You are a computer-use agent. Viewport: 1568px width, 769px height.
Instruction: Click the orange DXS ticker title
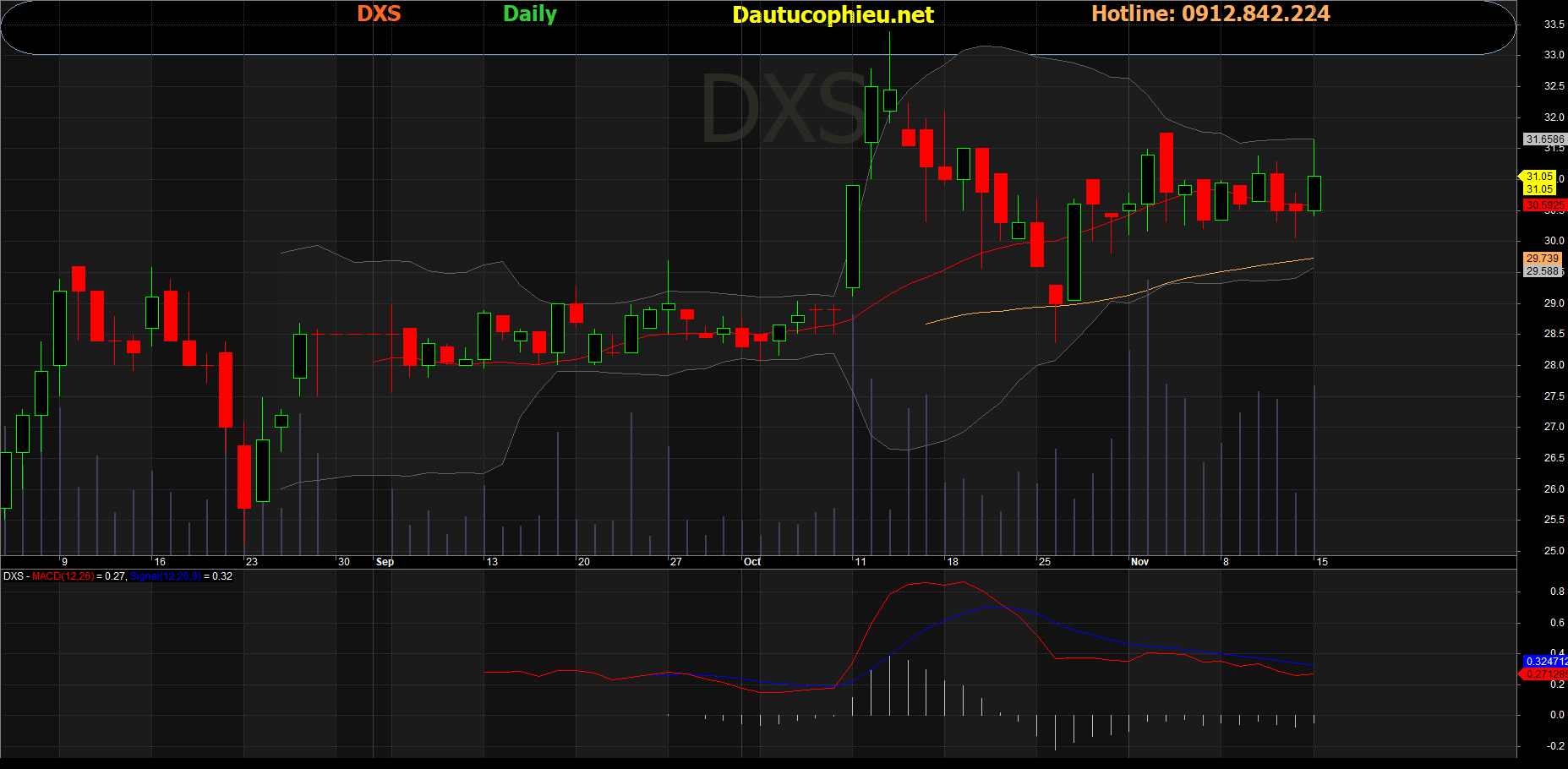coord(379,14)
